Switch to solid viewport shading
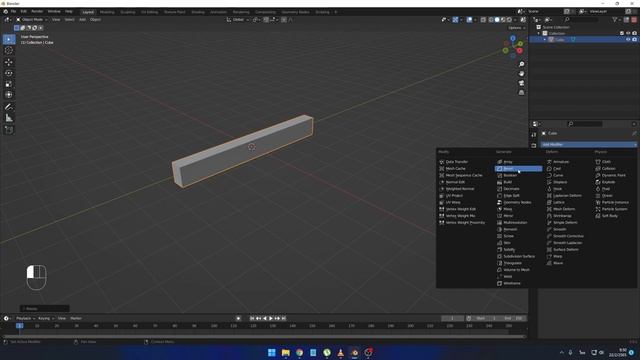The height and width of the screenshot is (360, 640). [x=497, y=20]
